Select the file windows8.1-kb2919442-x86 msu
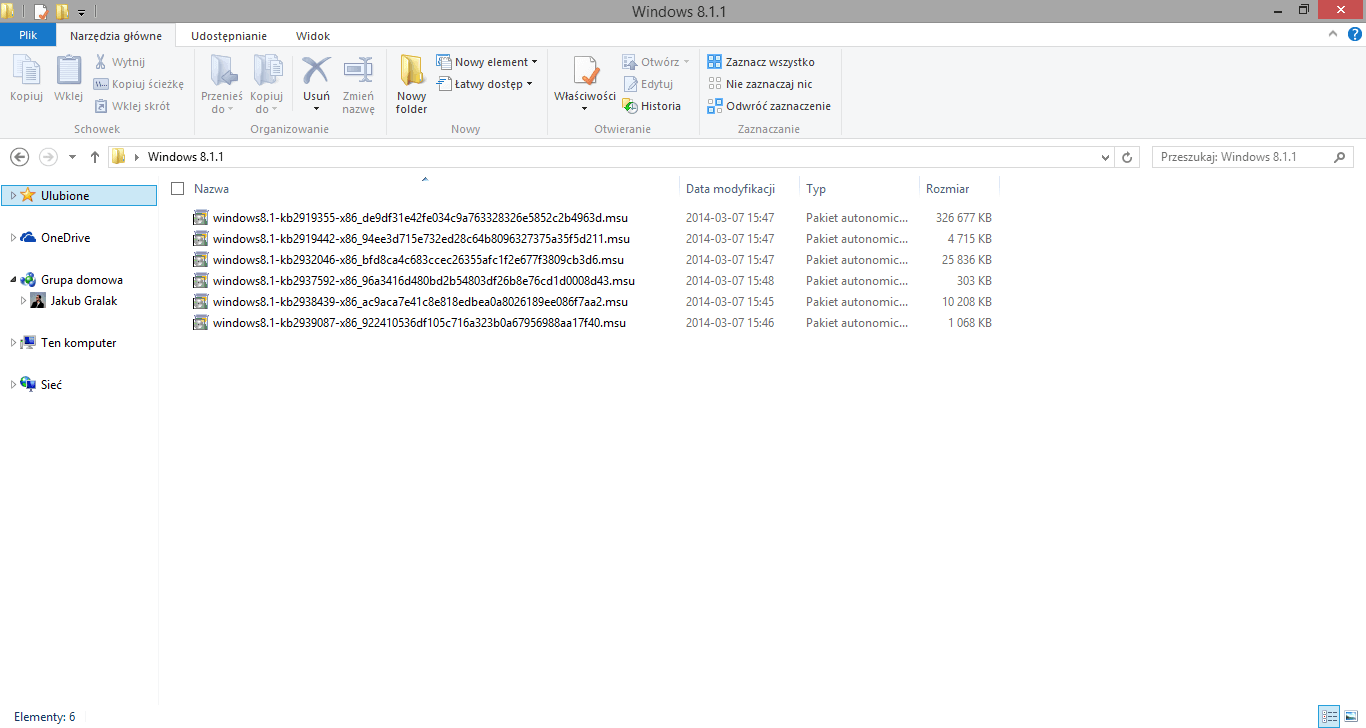Screen dimensions: 1366x728 (421, 238)
